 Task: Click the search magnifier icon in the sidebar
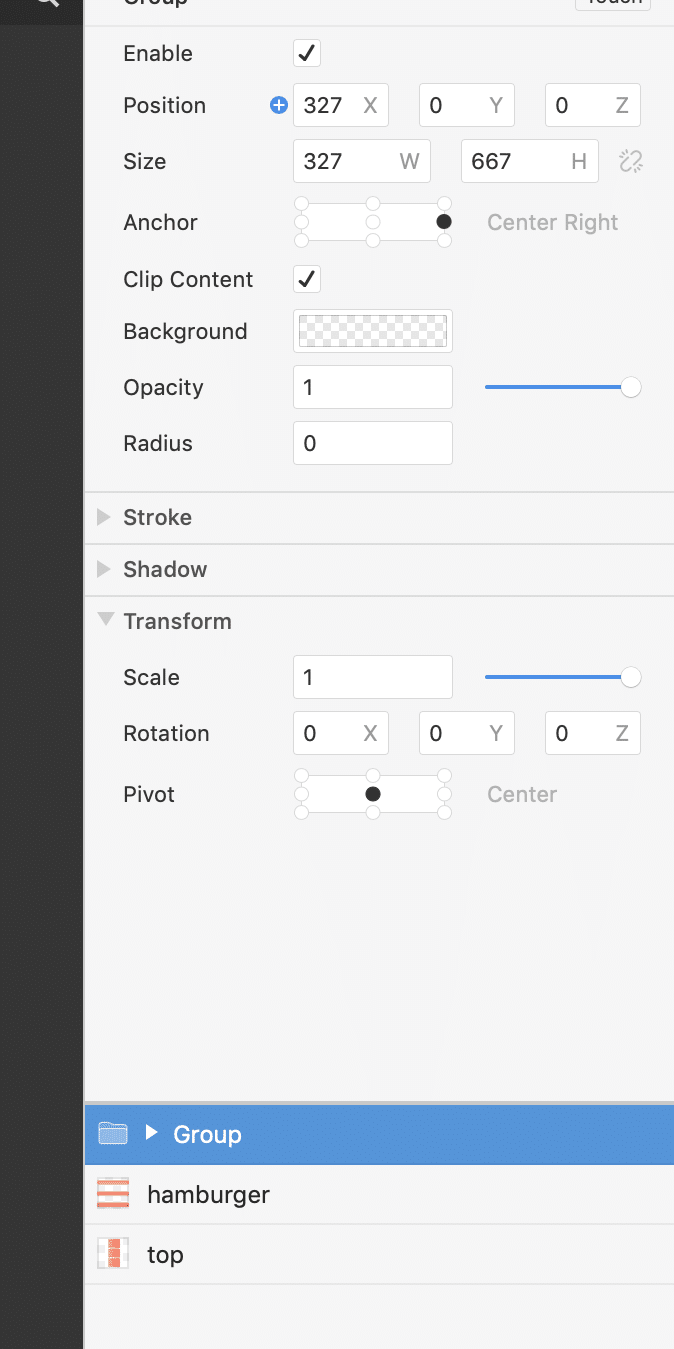46,3
